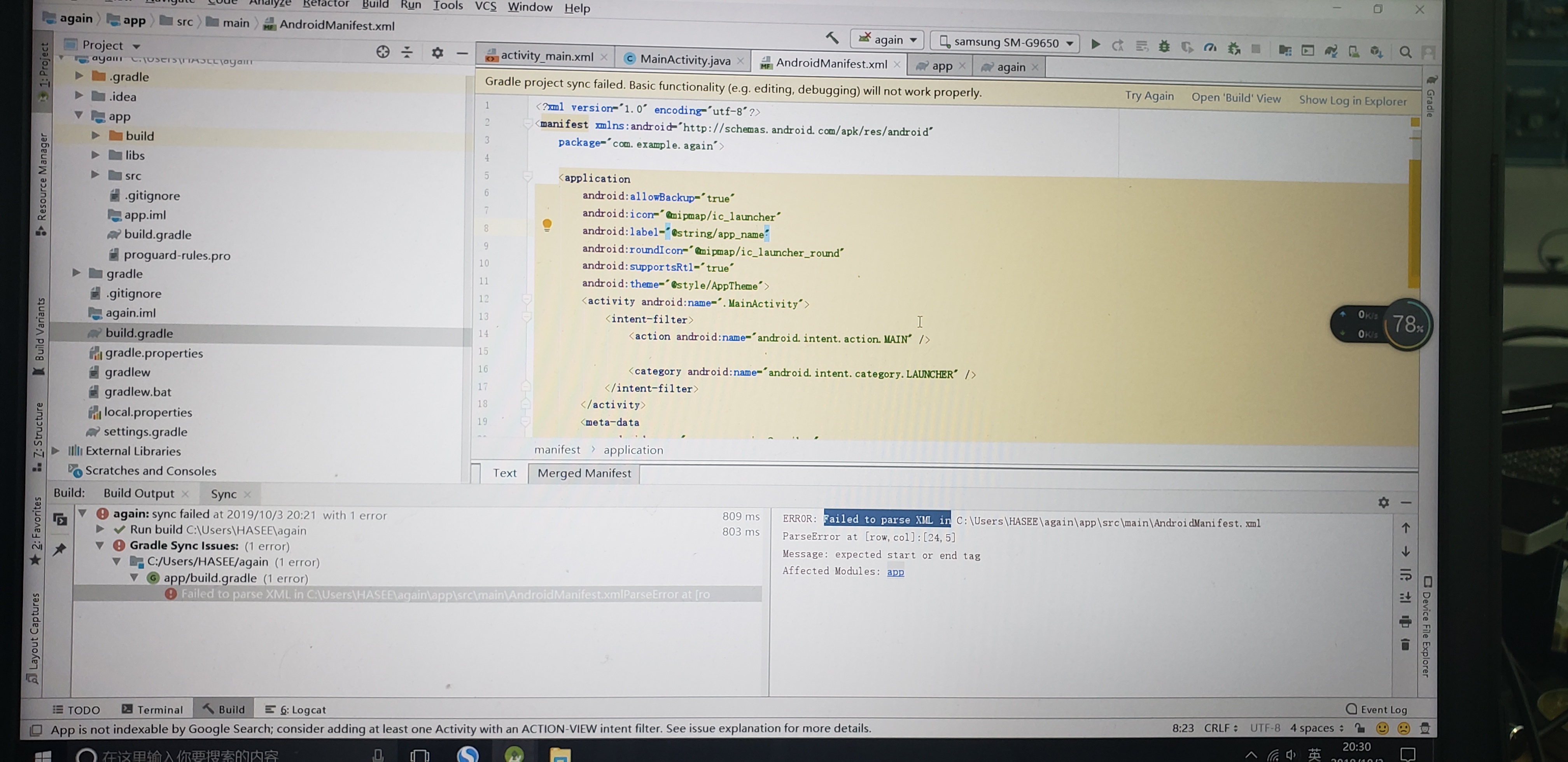
Task: Toggle read-only lock icon in status bar
Action: click(1359, 728)
